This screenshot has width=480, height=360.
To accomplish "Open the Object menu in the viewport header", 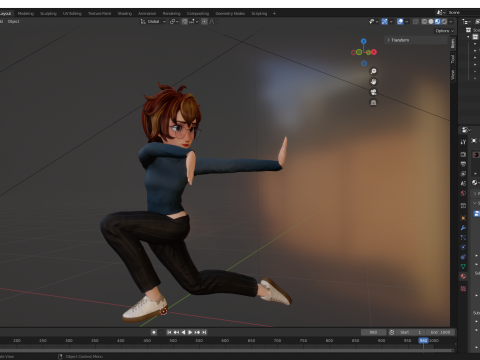I will [x=13, y=21].
